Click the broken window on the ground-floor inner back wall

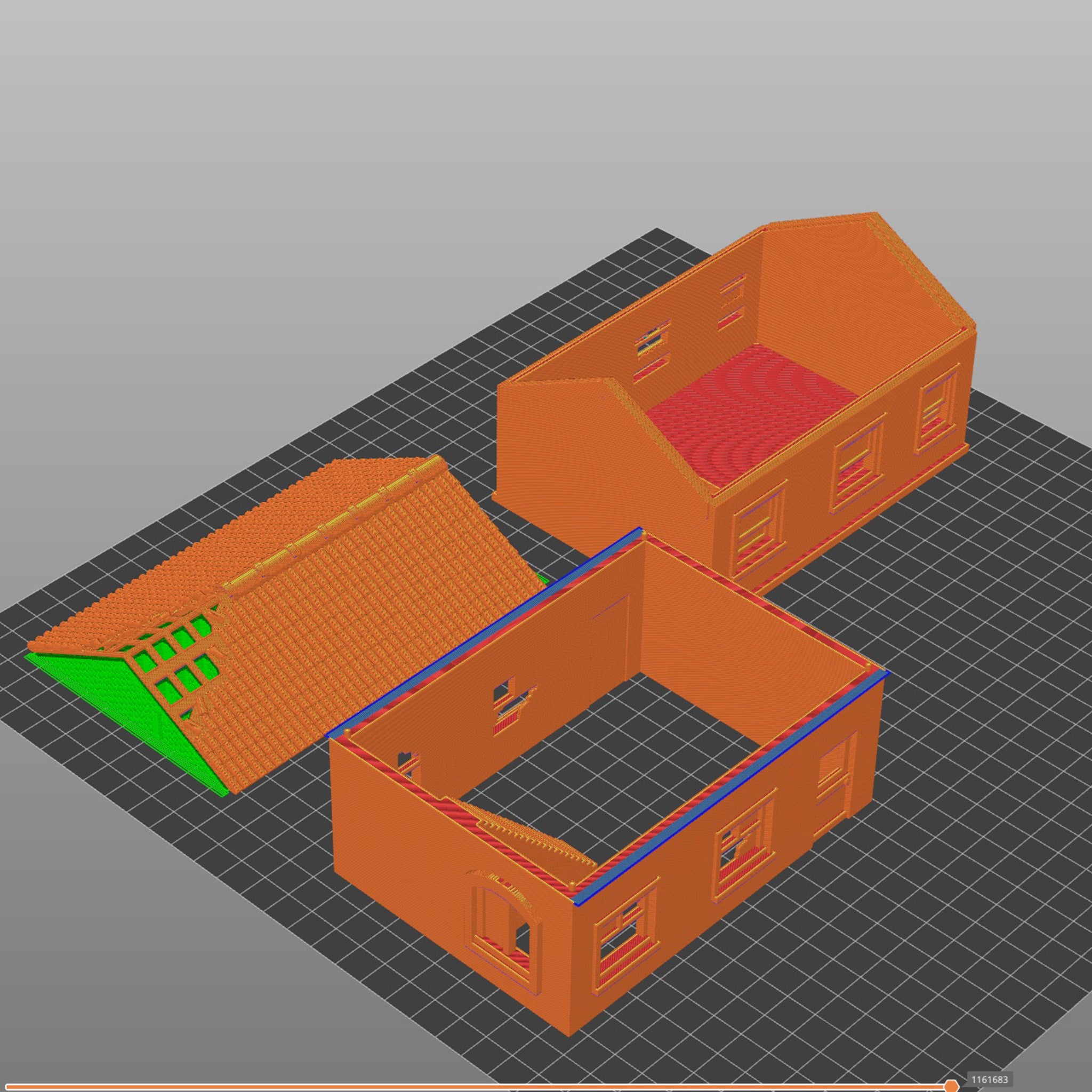pos(512,704)
